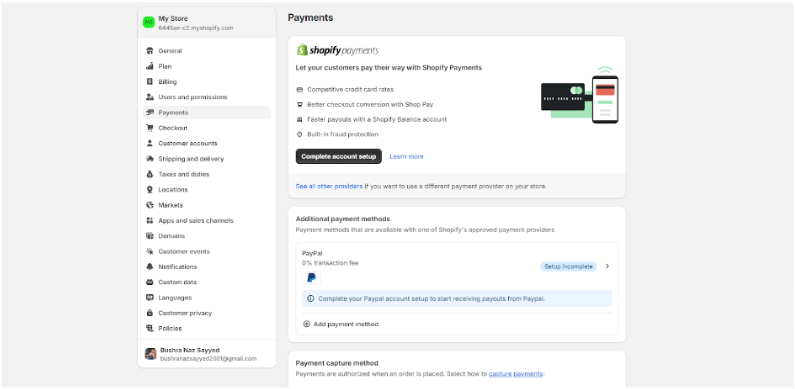Click the plus icon beside Add payment method
The image size is (795, 389).
coord(306,324)
